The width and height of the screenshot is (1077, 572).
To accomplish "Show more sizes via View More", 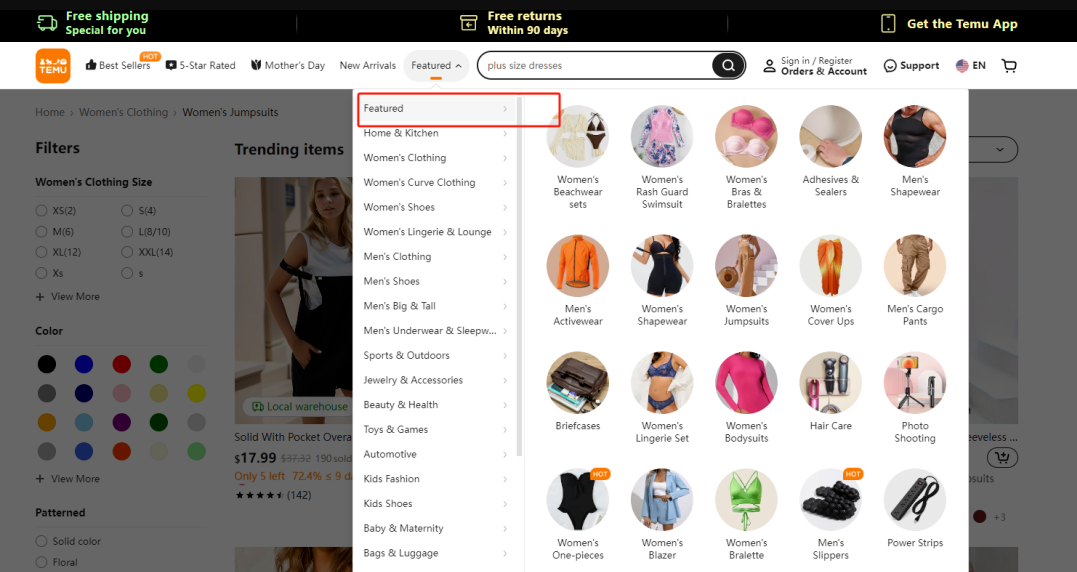I will pos(68,297).
